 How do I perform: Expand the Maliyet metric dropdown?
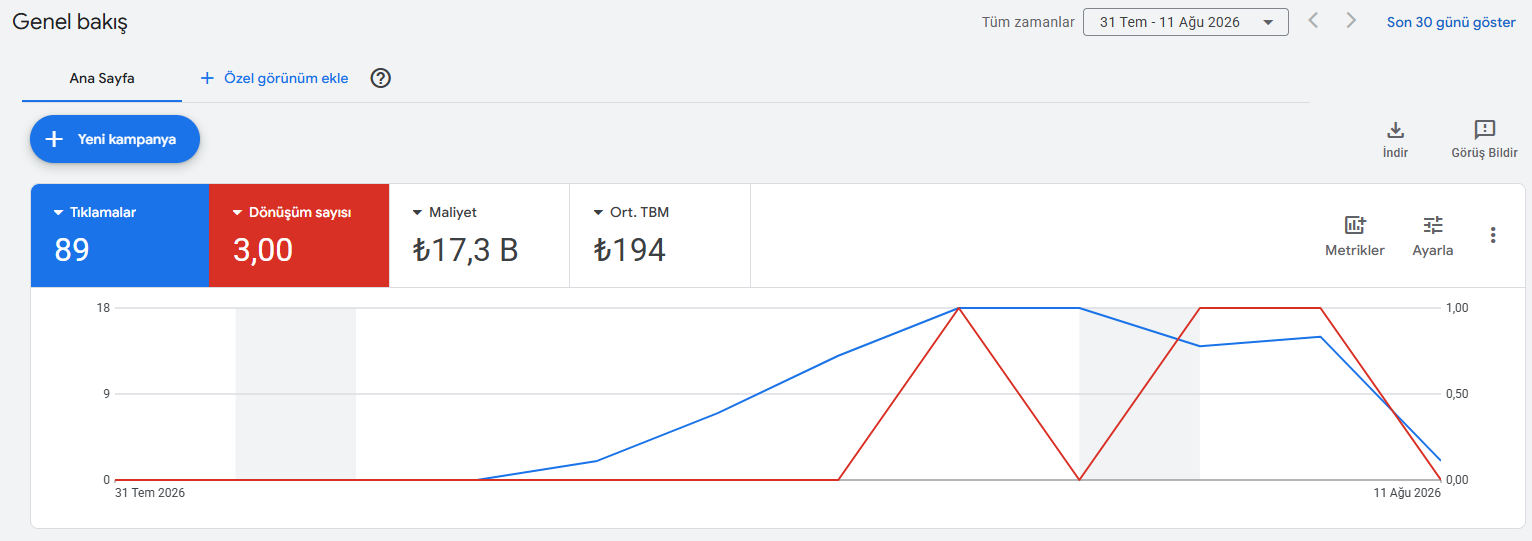click(418, 213)
